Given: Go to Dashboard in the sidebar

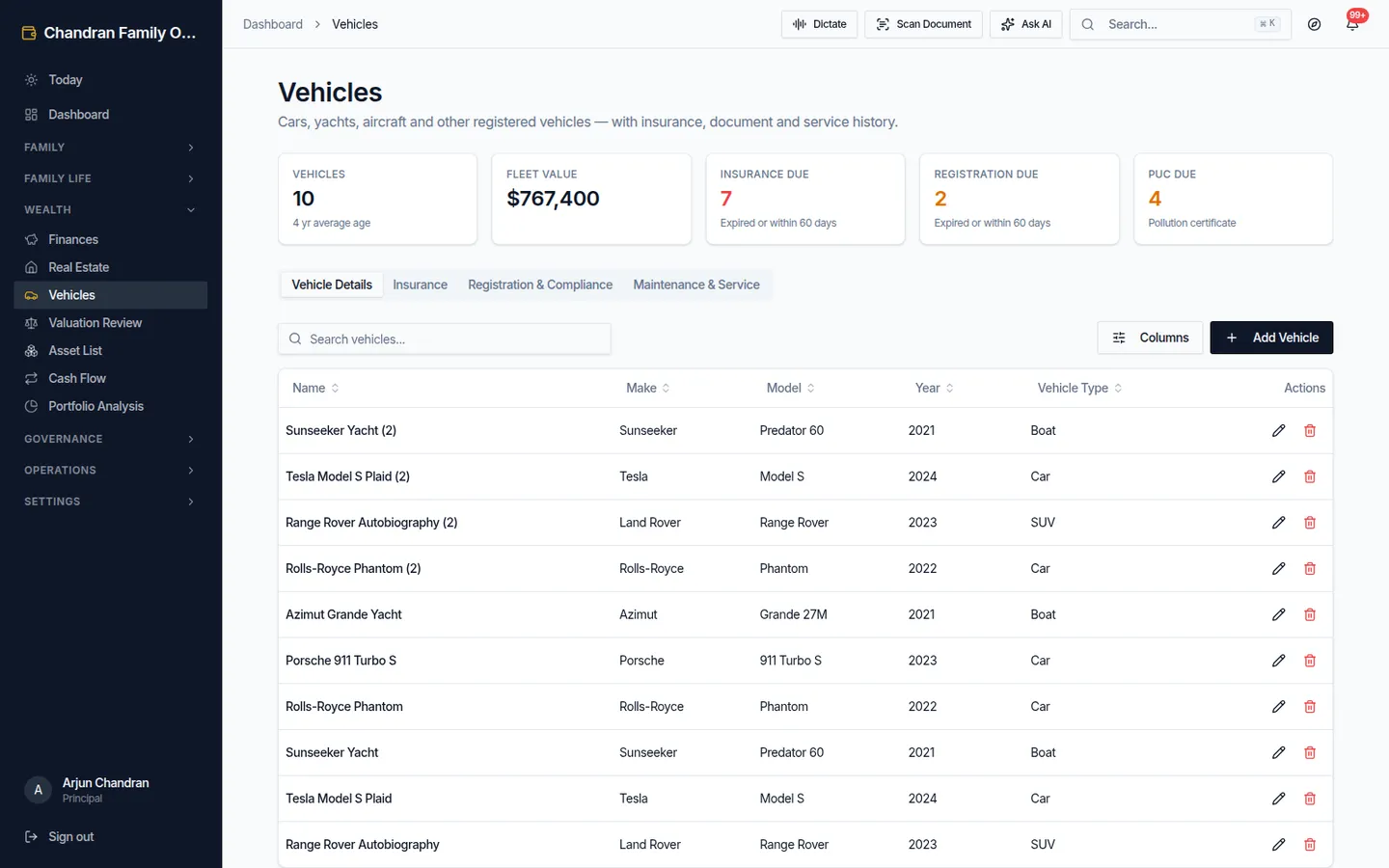Looking at the screenshot, I should [111, 115].
